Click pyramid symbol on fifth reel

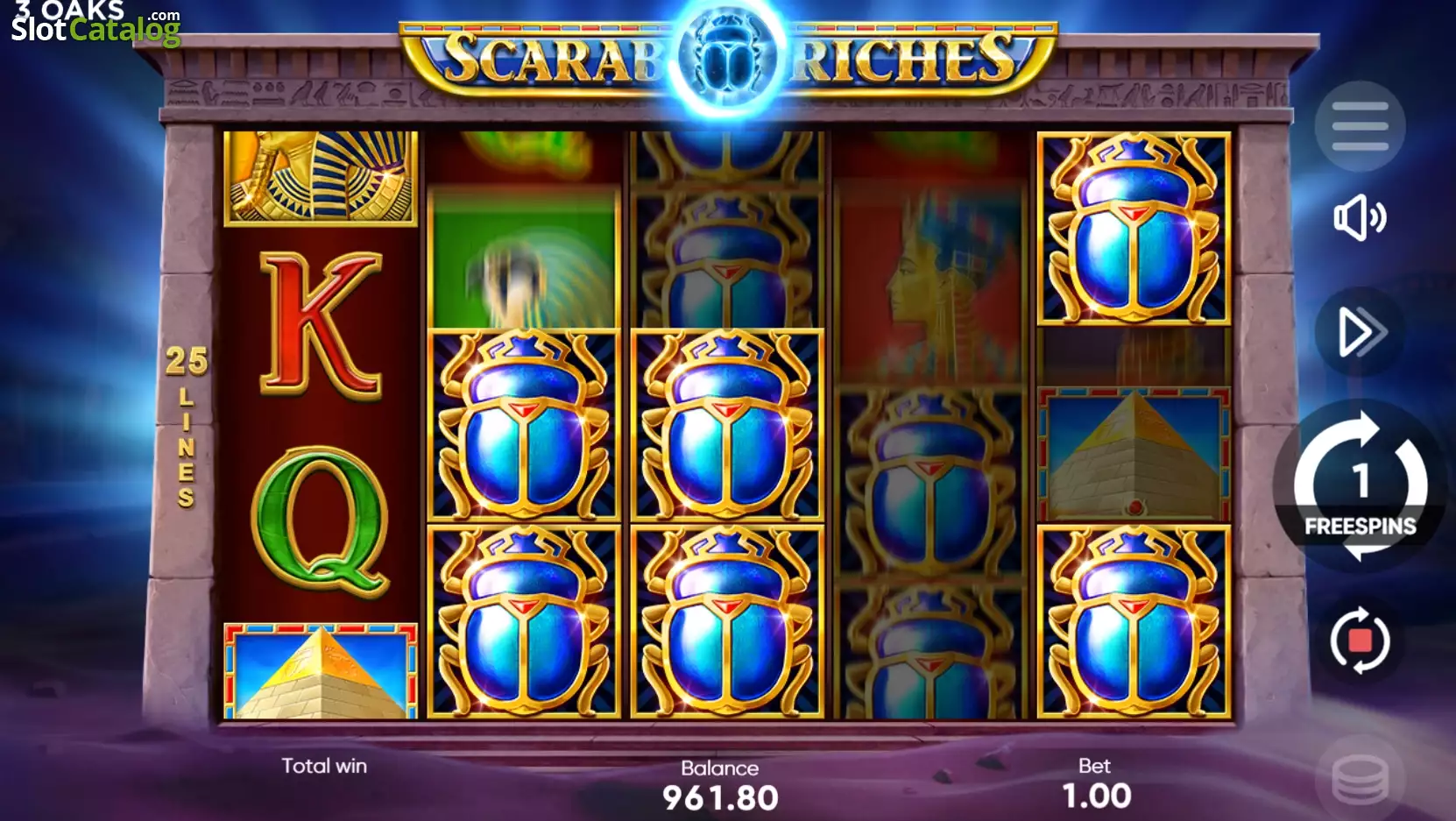point(1134,455)
